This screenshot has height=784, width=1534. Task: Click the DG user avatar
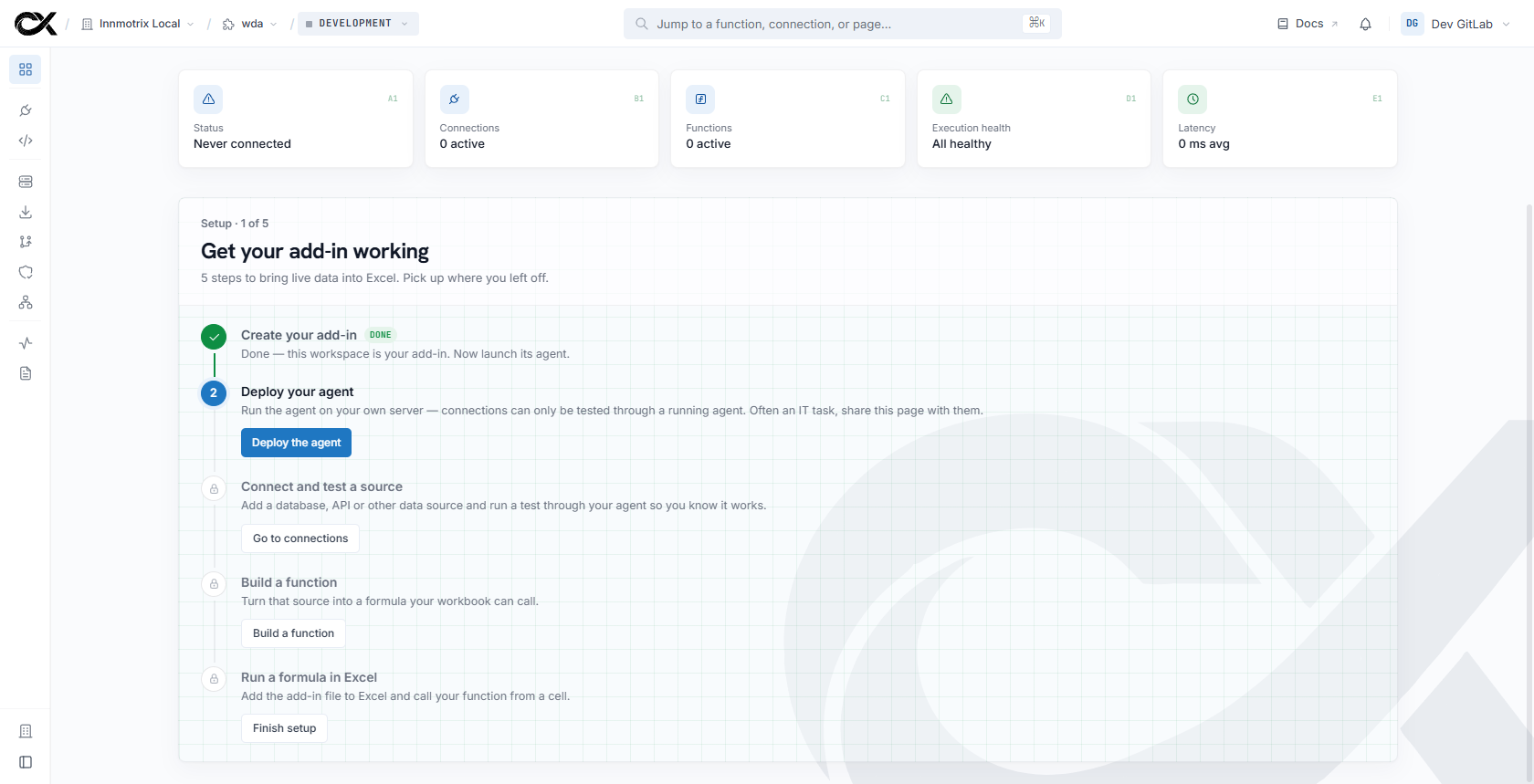[1413, 24]
